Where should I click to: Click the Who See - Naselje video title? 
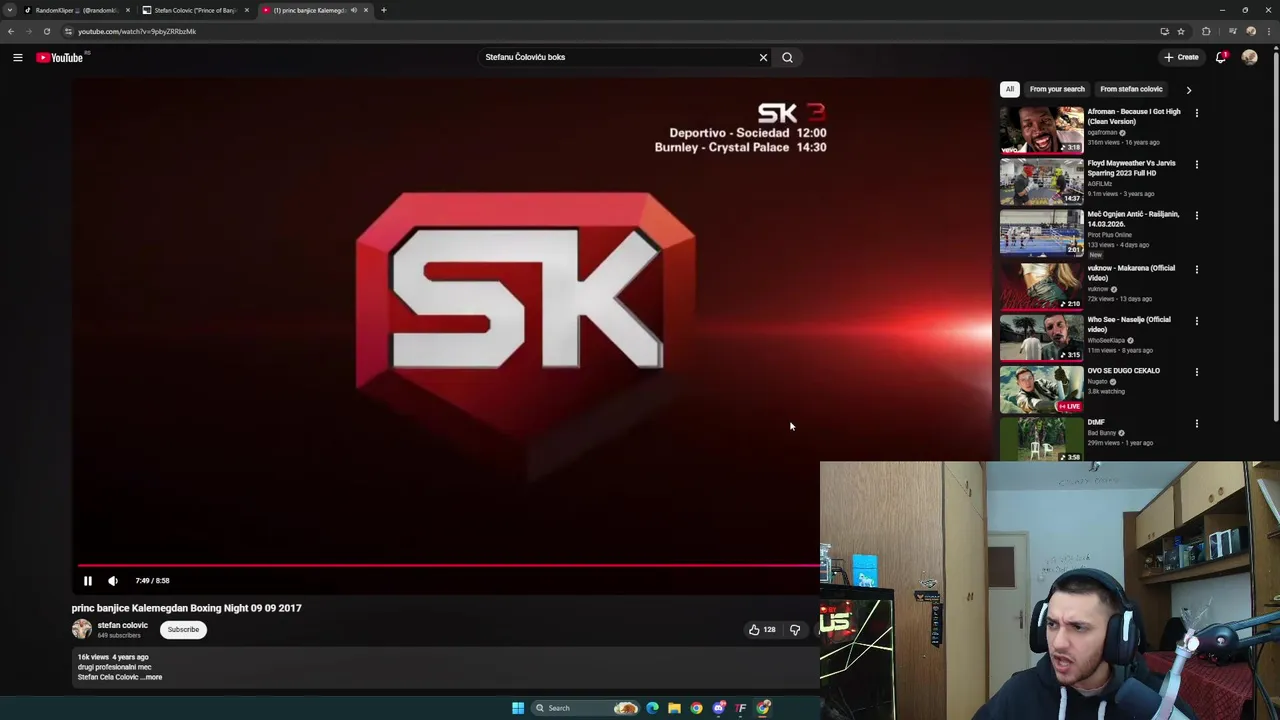click(1129, 324)
